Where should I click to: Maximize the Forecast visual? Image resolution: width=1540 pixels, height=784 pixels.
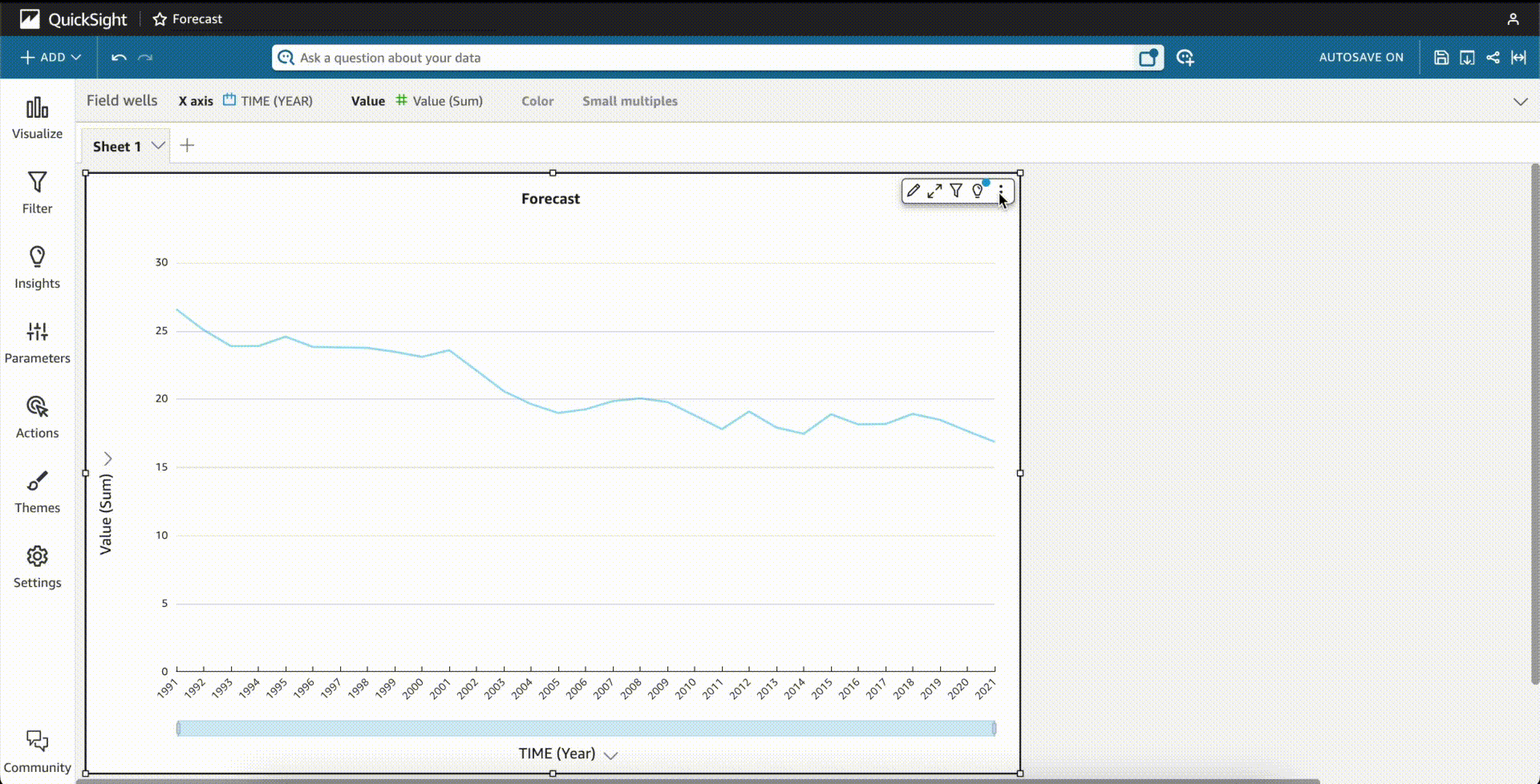tap(934, 191)
